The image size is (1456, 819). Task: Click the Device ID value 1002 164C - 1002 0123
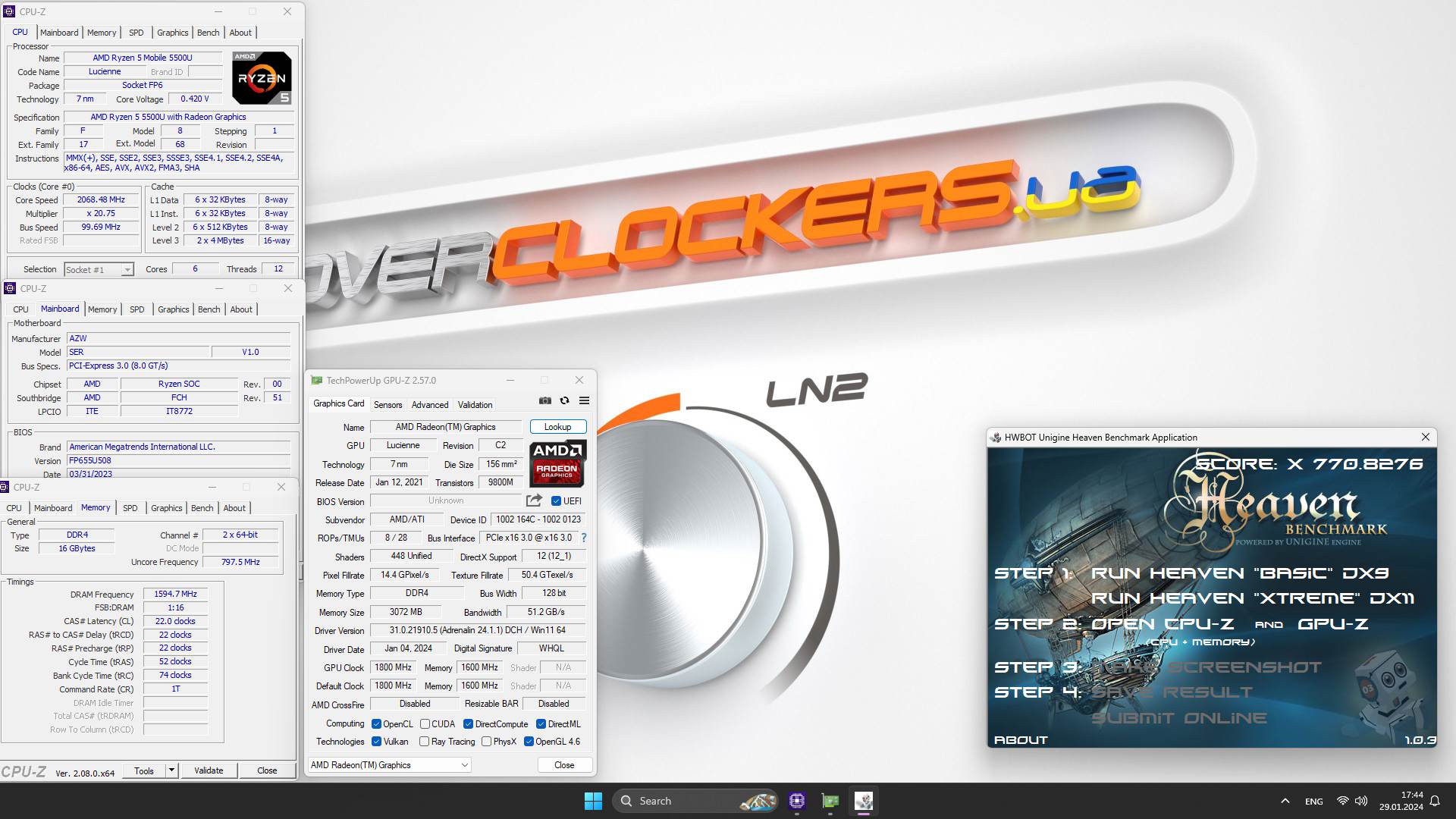tap(538, 519)
